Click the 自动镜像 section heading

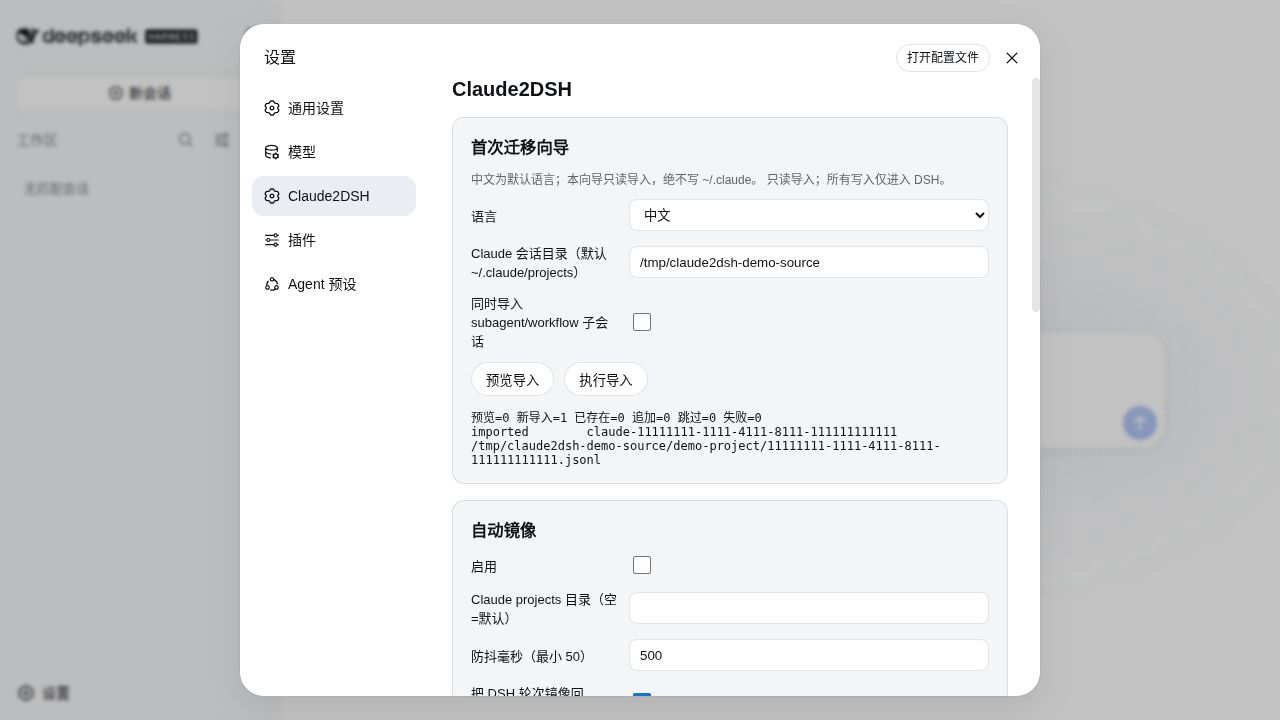tap(504, 530)
